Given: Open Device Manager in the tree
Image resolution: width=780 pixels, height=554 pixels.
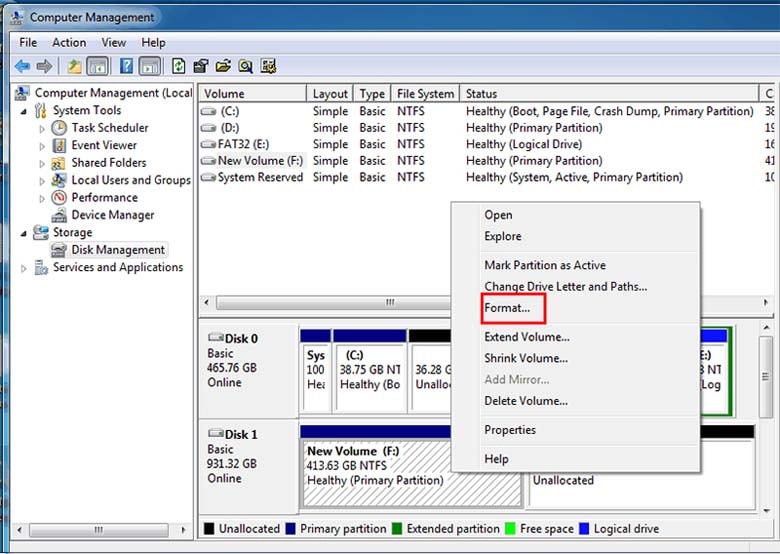Looking at the screenshot, I should [113, 215].
